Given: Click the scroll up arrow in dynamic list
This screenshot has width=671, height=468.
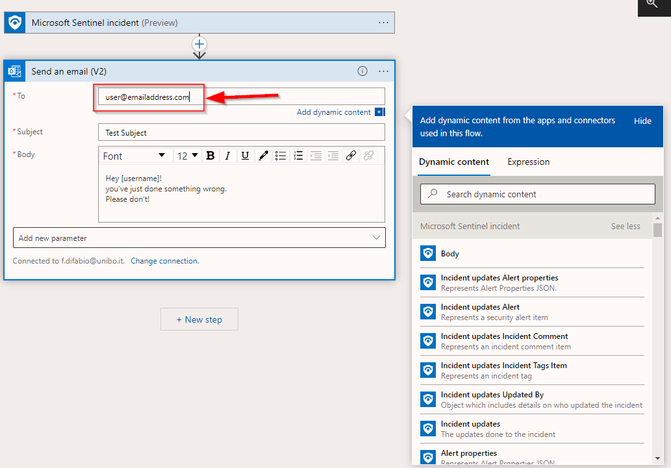Looking at the screenshot, I should pos(657,219).
